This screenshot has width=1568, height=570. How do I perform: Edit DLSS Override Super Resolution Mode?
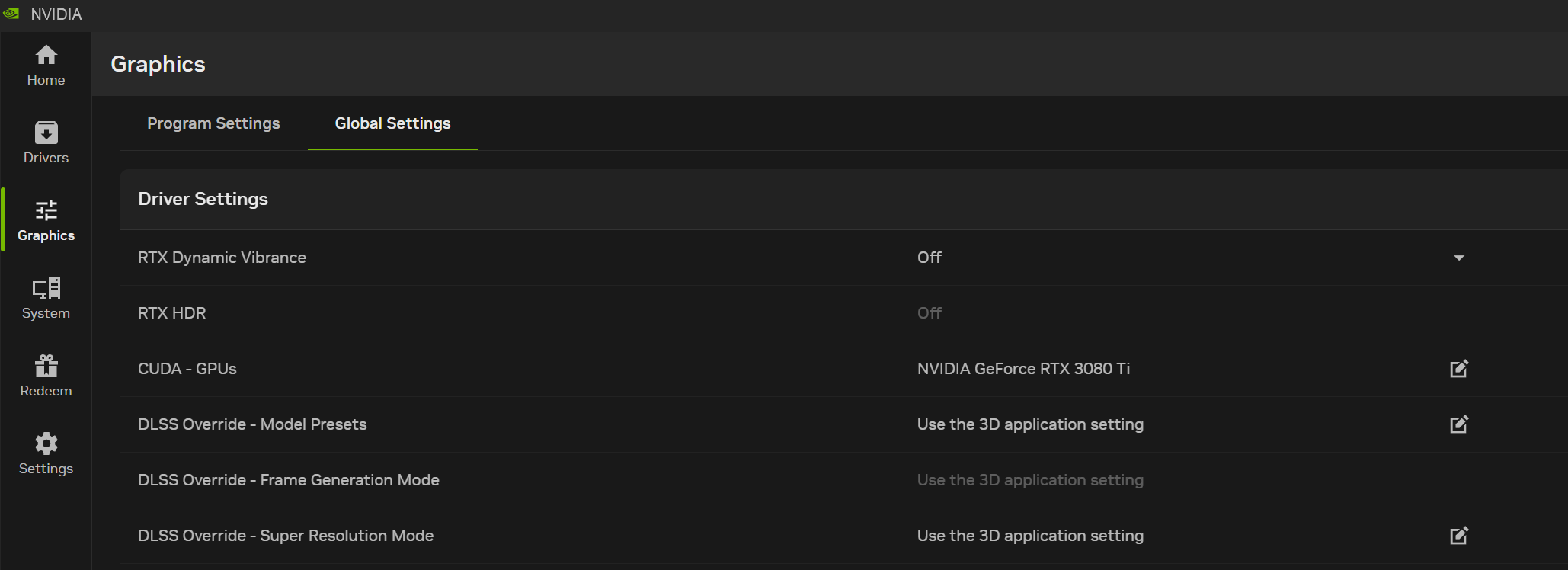click(1458, 536)
